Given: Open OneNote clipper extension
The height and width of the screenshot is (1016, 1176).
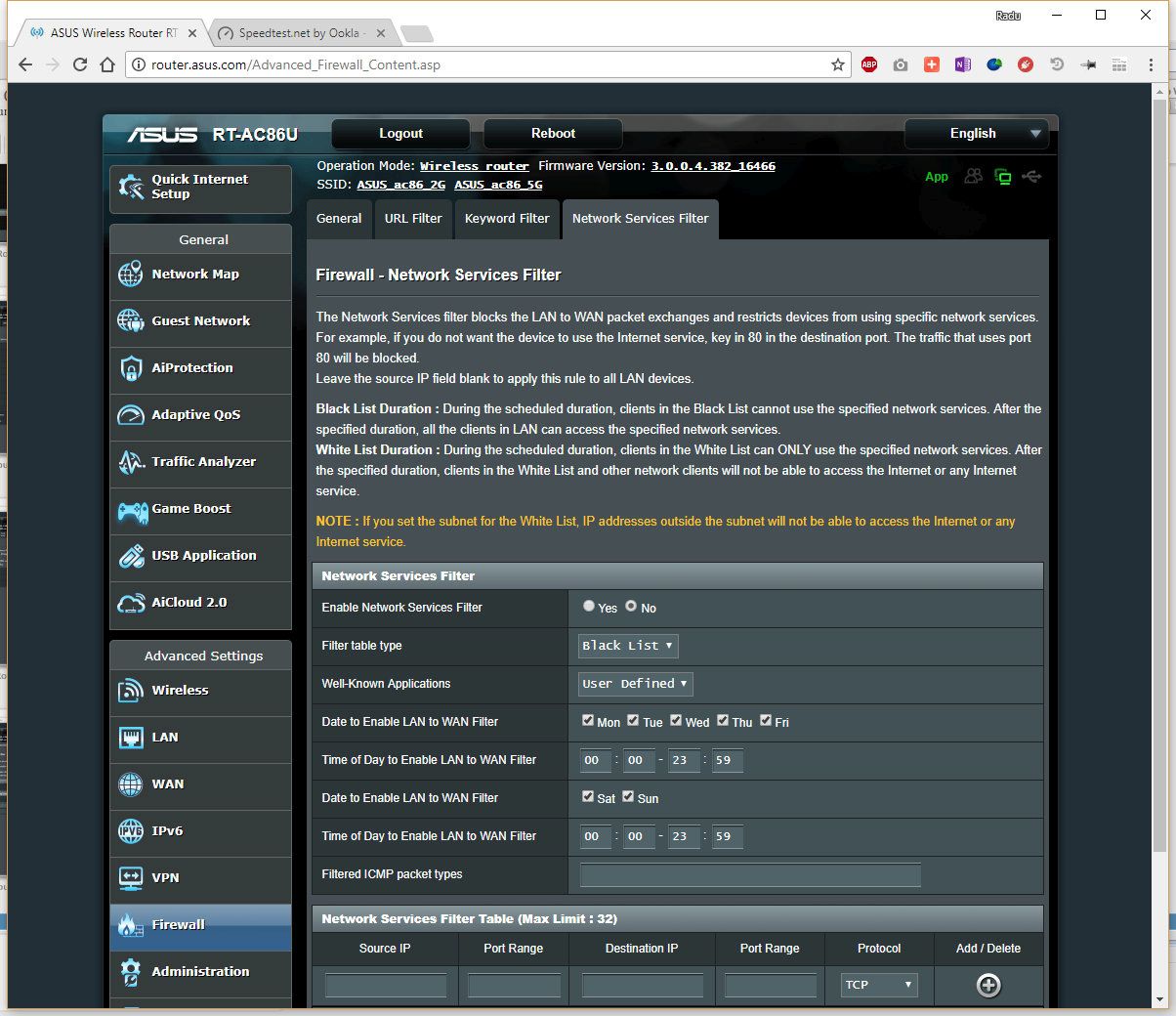Looking at the screenshot, I should (963, 64).
